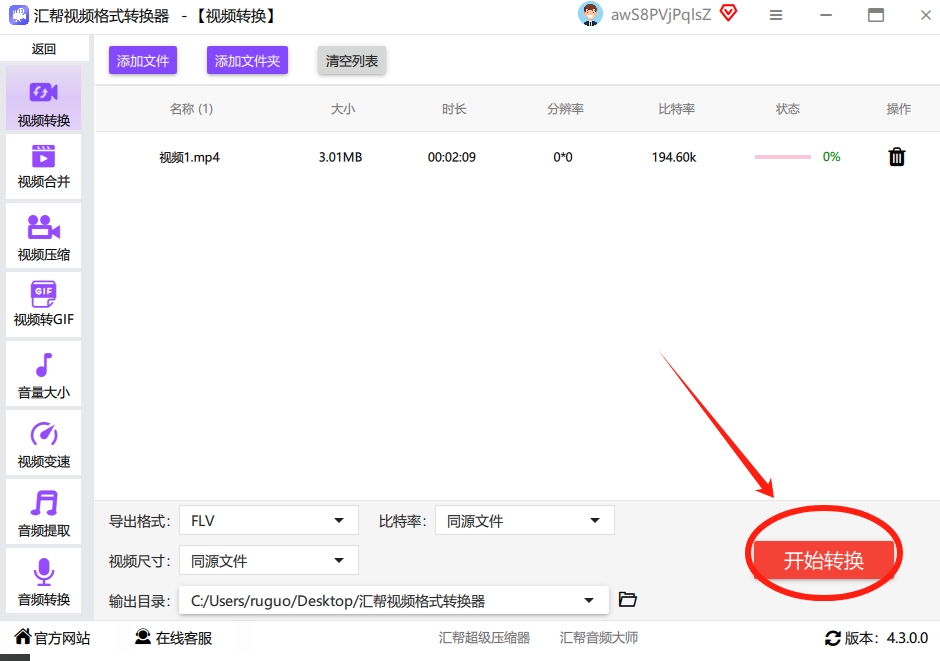Click 添加文件 button
940x661 pixels.
coord(143,61)
